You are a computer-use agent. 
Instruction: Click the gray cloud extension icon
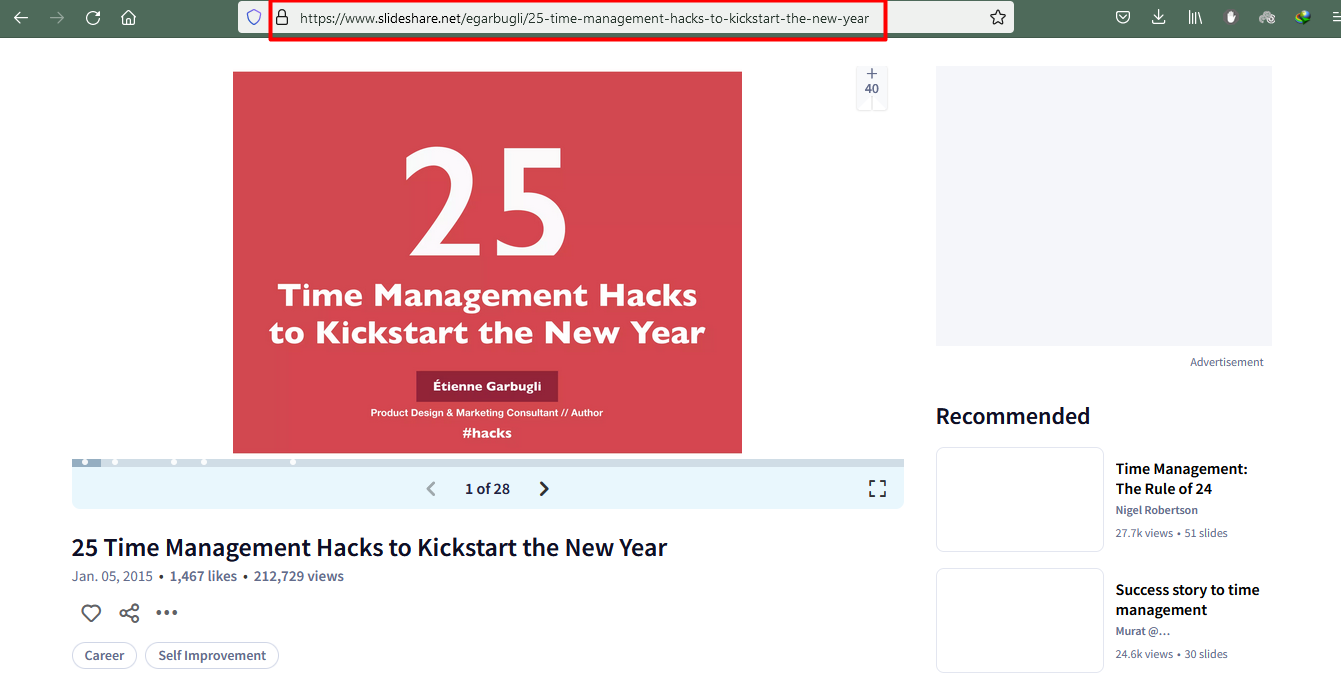pyautogui.click(x=1267, y=17)
